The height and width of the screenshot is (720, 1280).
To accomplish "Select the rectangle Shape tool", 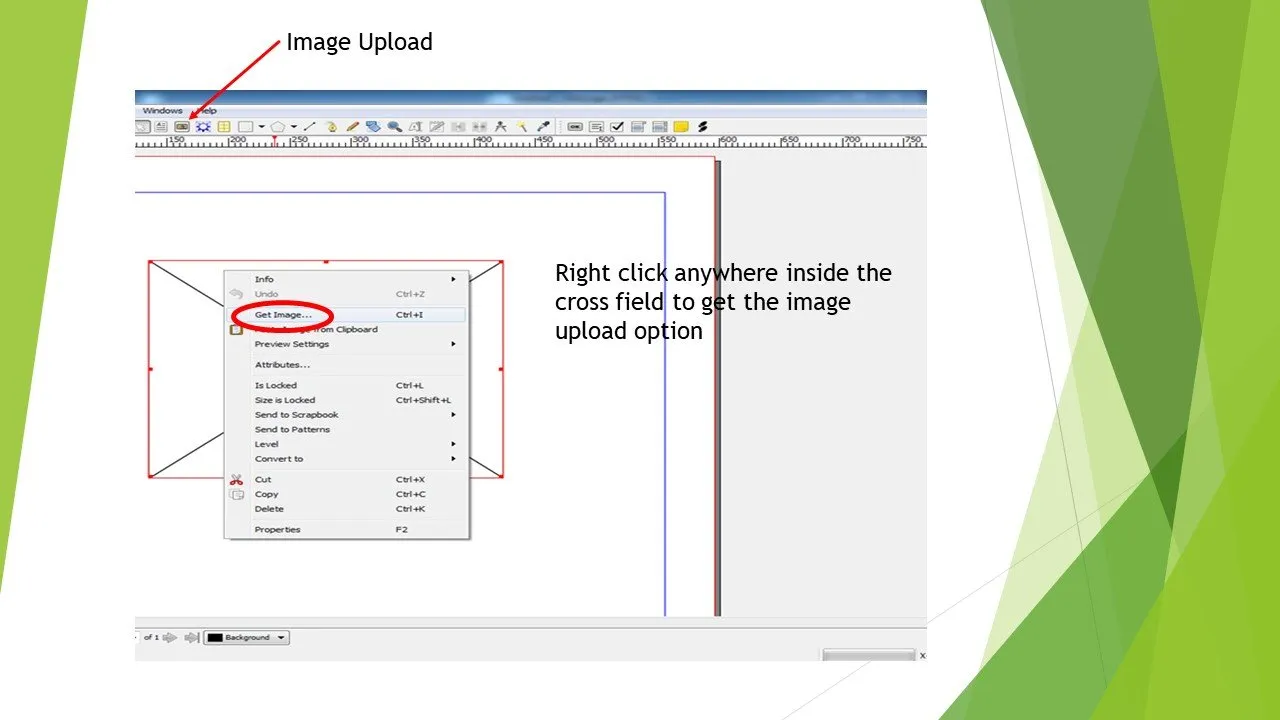I will pyautogui.click(x=245, y=127).
